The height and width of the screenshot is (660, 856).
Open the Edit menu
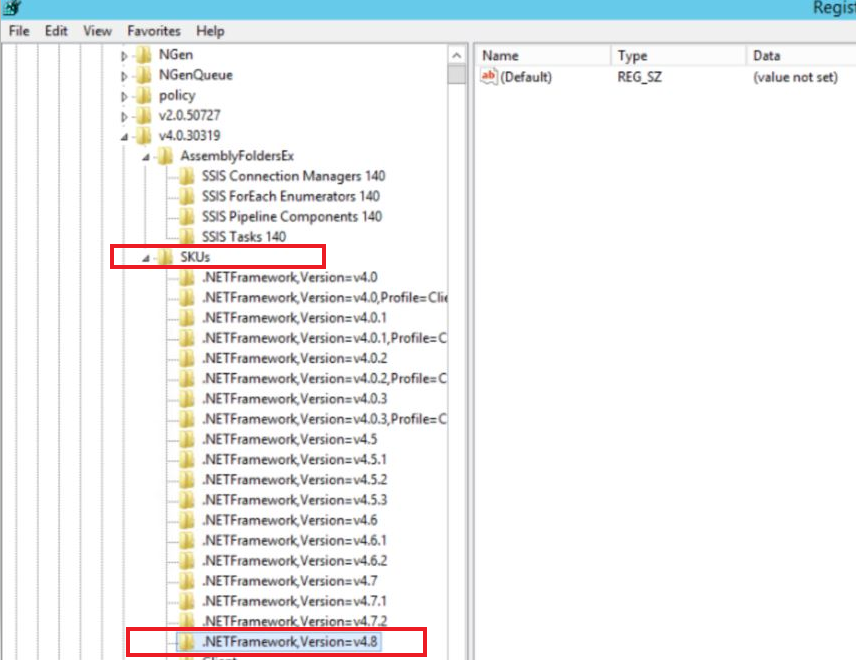point(56,31)
